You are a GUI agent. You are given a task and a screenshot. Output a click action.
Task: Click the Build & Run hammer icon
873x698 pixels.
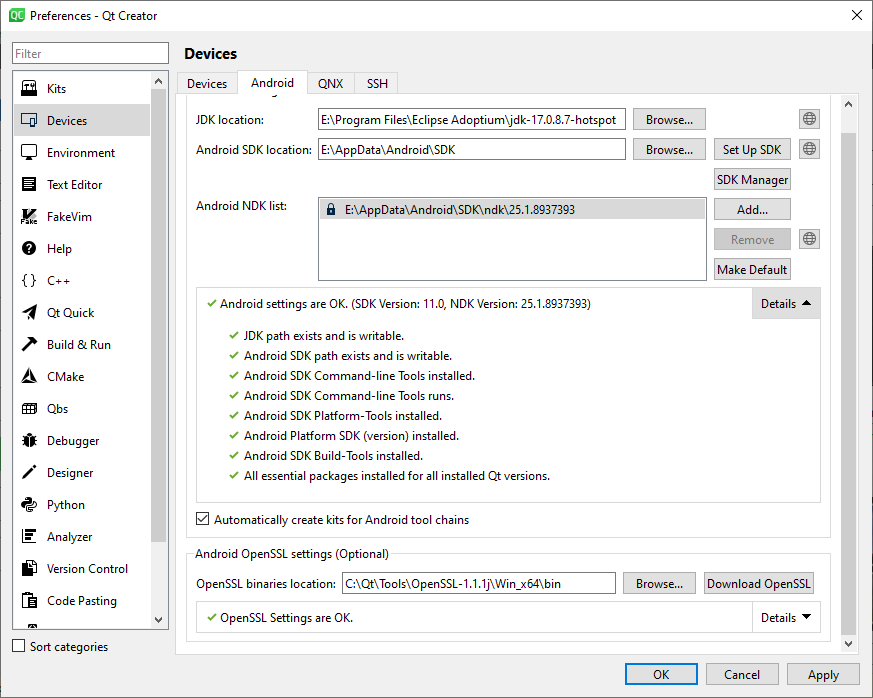tap(29, 345)
